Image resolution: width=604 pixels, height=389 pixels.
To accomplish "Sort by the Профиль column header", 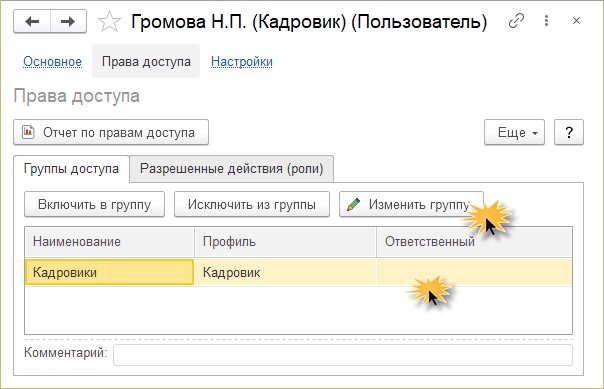I will coord(285,242).
